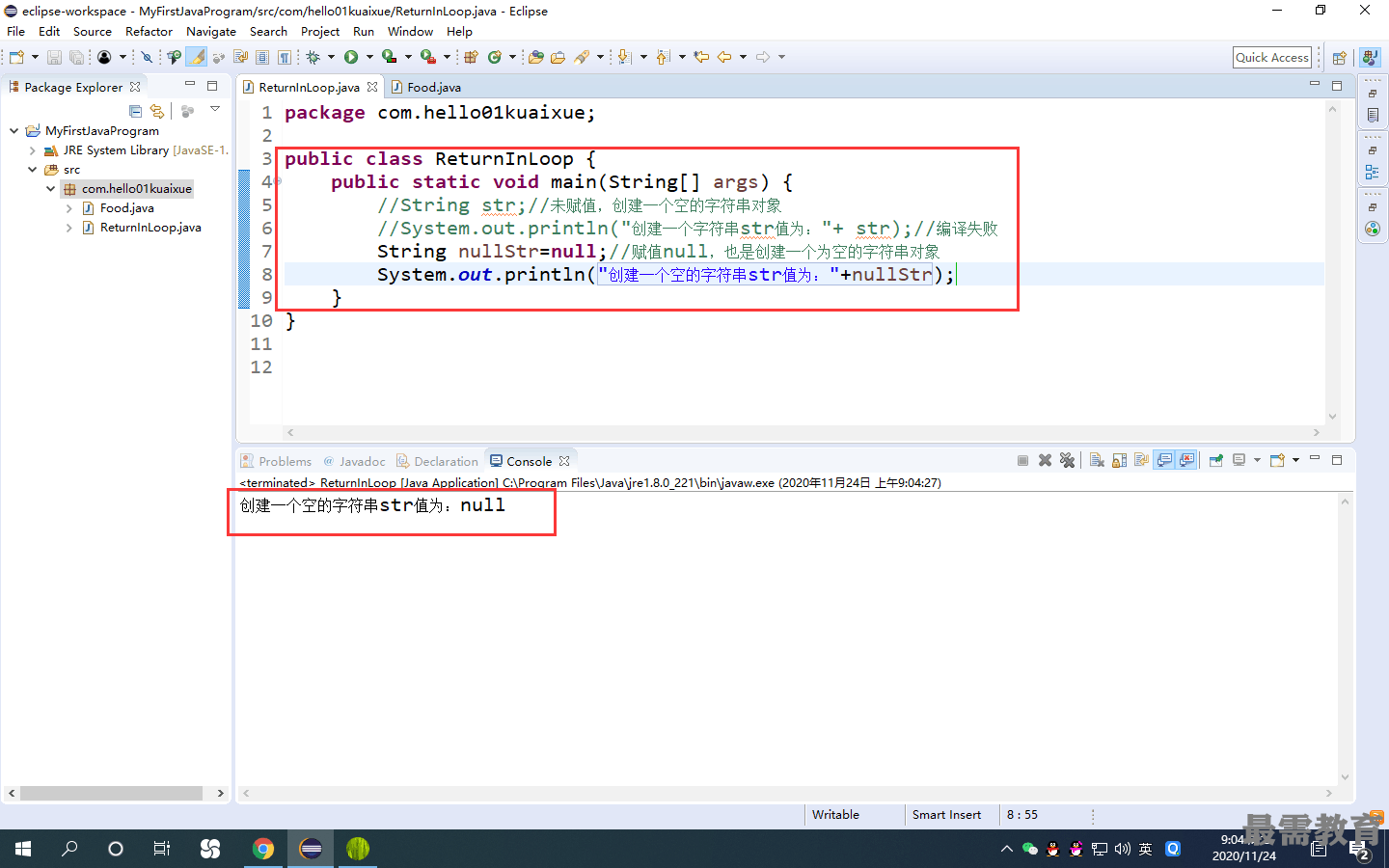Switch to the Javadoc tab
The height and width of the screenshot is (868, 1389).
pos(354,461)
